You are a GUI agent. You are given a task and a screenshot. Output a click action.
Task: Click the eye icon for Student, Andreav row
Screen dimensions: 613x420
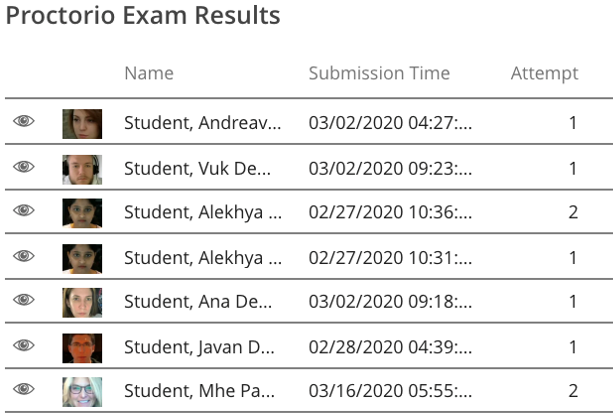point(24,121)
